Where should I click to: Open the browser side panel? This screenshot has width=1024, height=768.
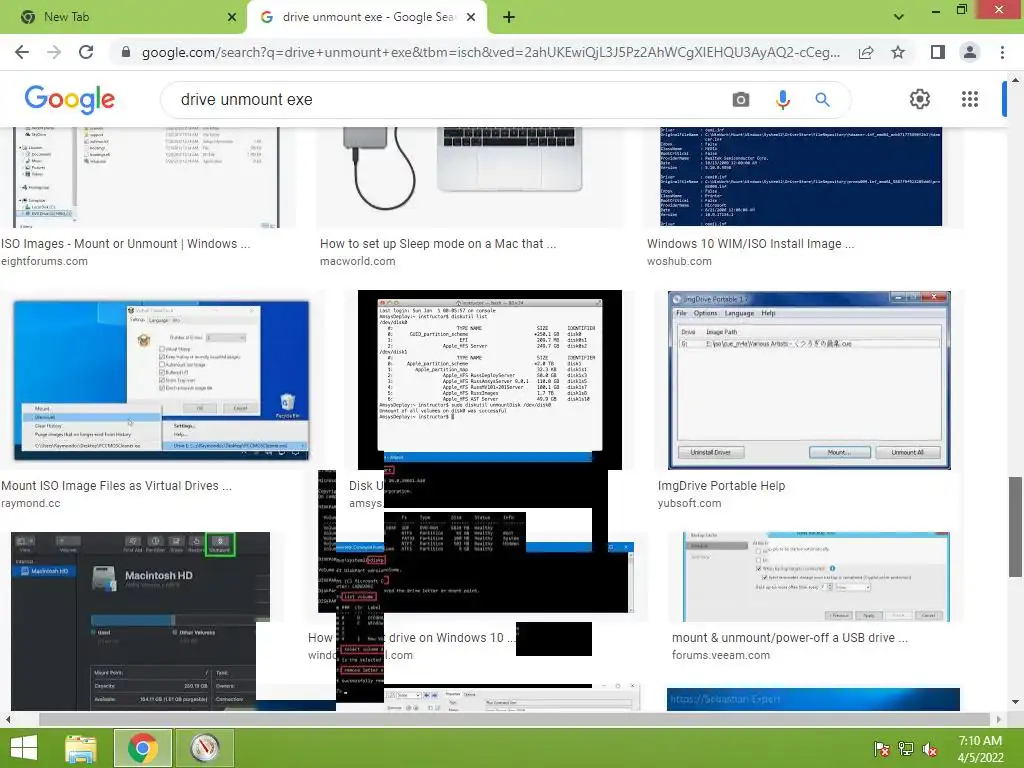[x=938, y=52]
